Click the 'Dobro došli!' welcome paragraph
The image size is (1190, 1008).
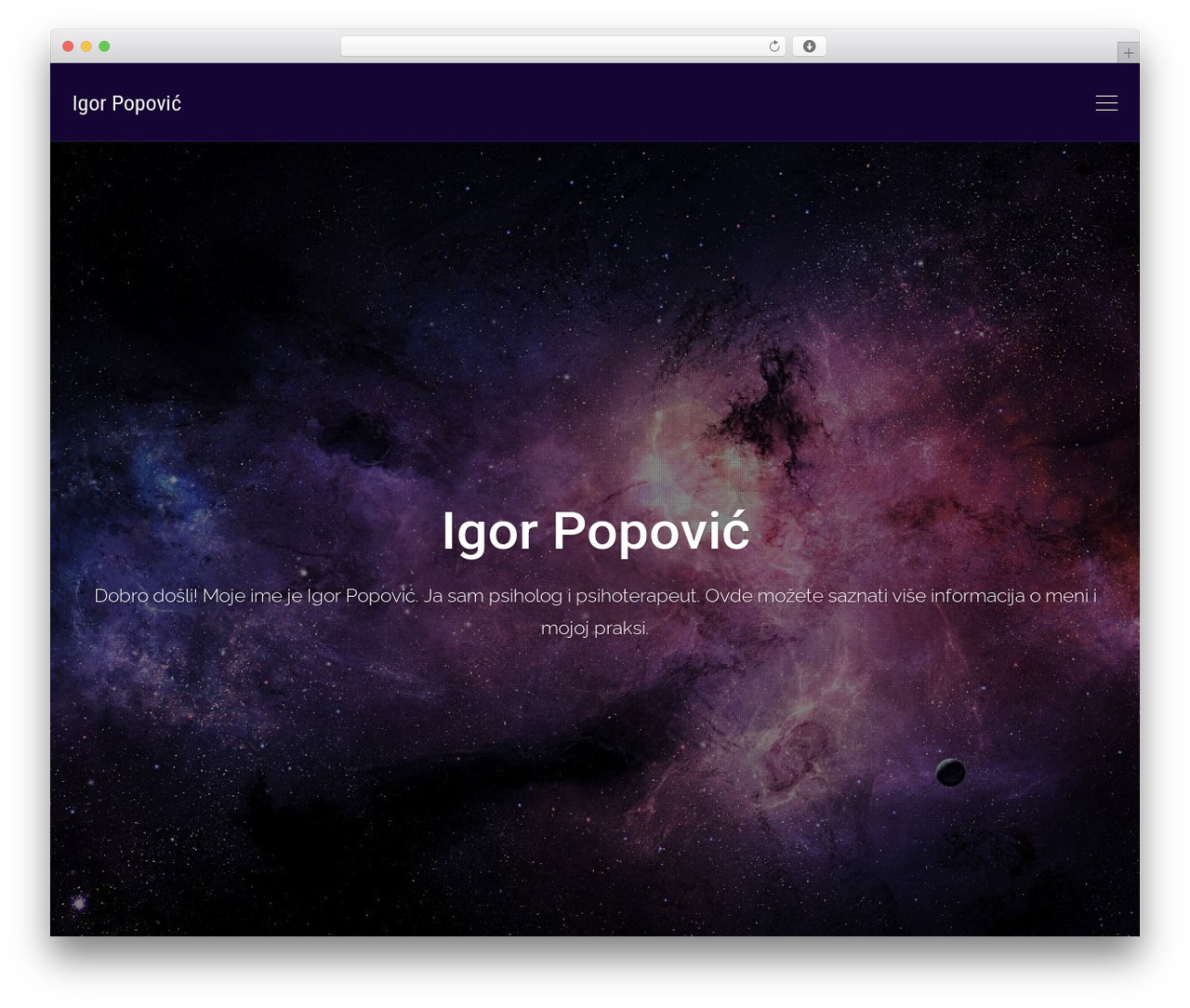pos(595,611)
